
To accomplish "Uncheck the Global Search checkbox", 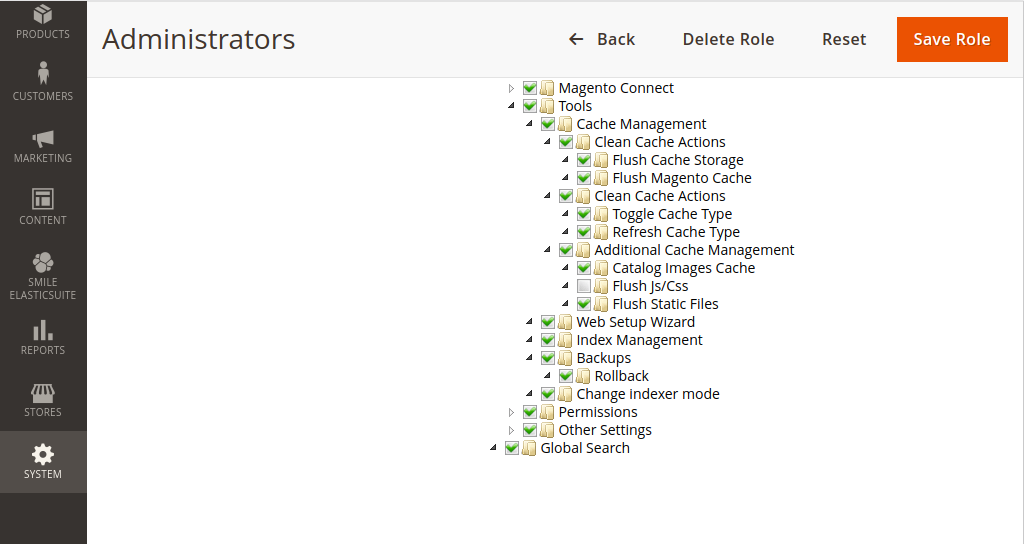I will click(512, 448).
